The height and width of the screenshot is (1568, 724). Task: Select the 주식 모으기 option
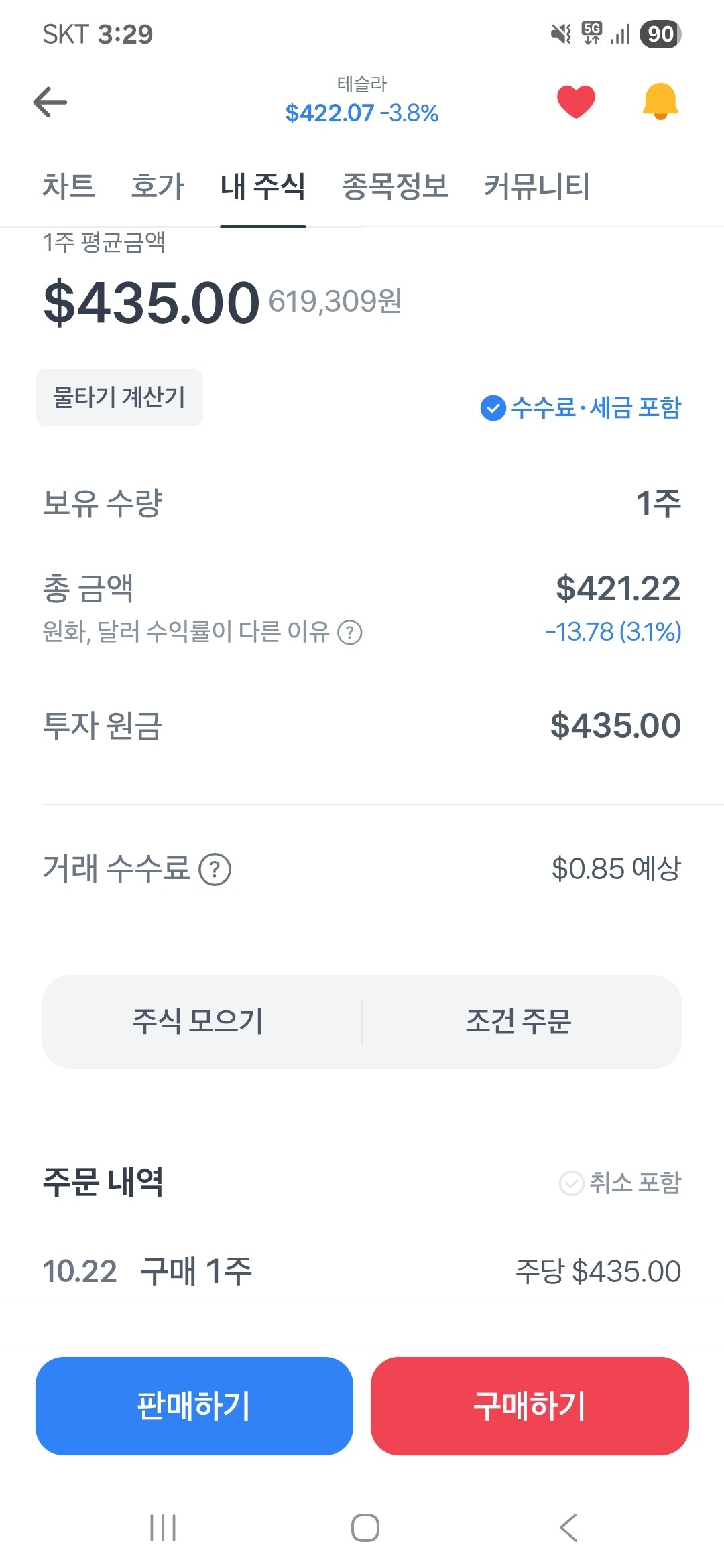[x=198, y=1022]
